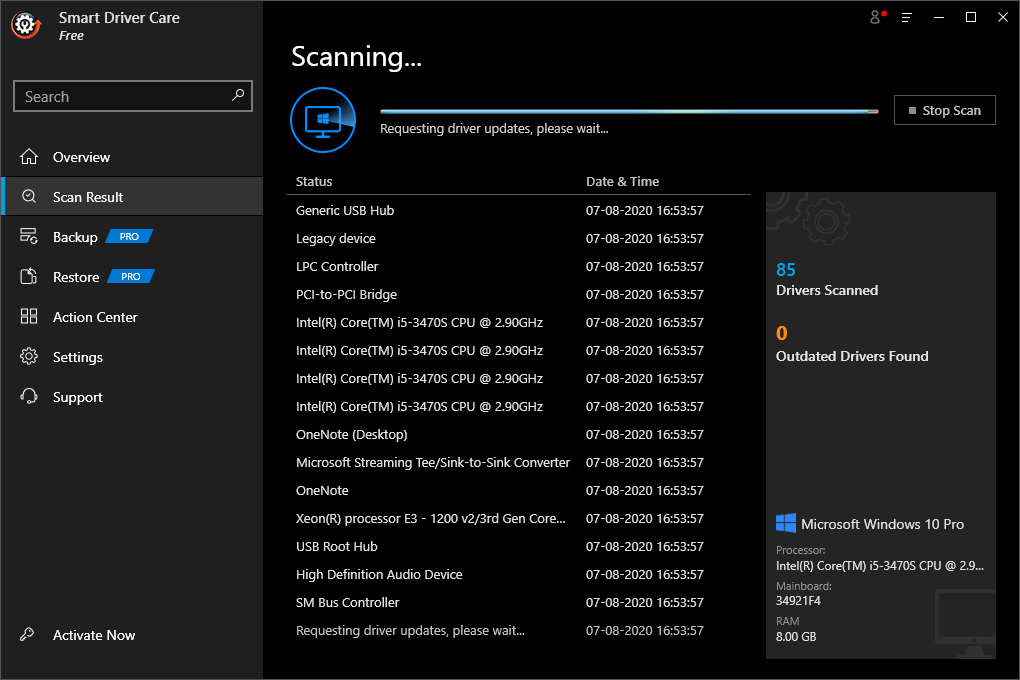Click the blue scanning monitor icon
Viewport: 1020px width, 680px height.
click(322, 120)
